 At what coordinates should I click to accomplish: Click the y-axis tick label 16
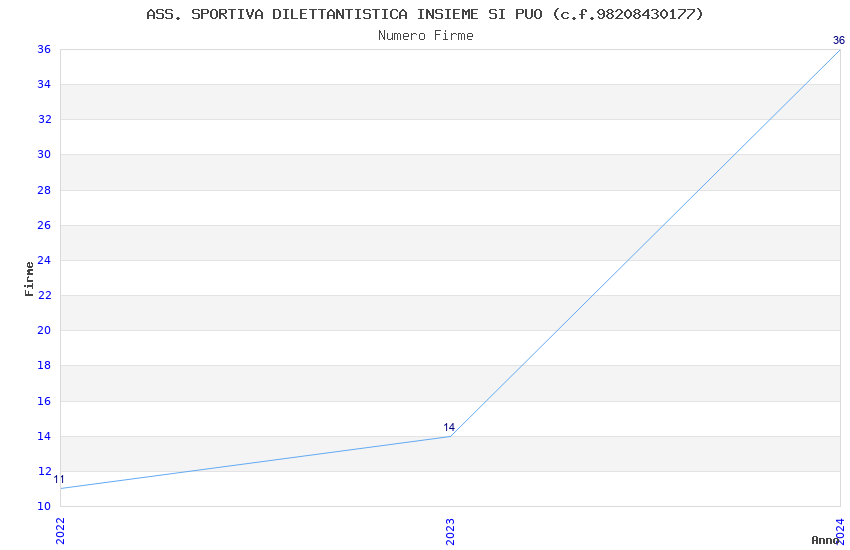44,401
